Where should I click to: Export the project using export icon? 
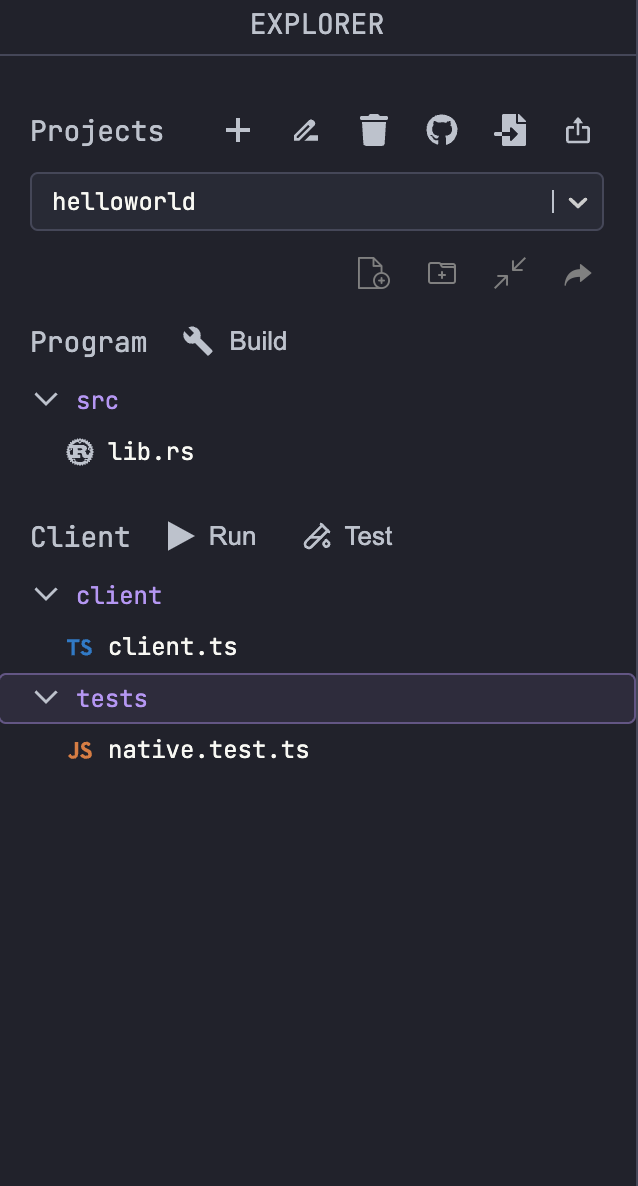(578, 131)
